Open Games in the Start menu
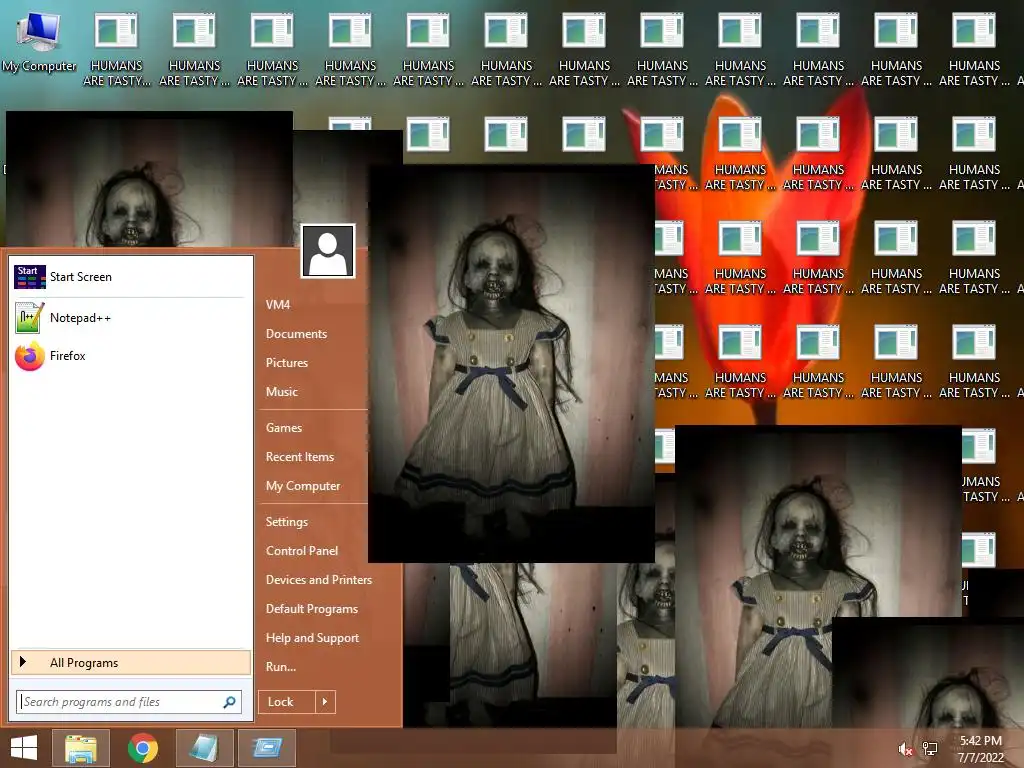The height and width of the screenshot is (768, 1024). tap(283, 428)
